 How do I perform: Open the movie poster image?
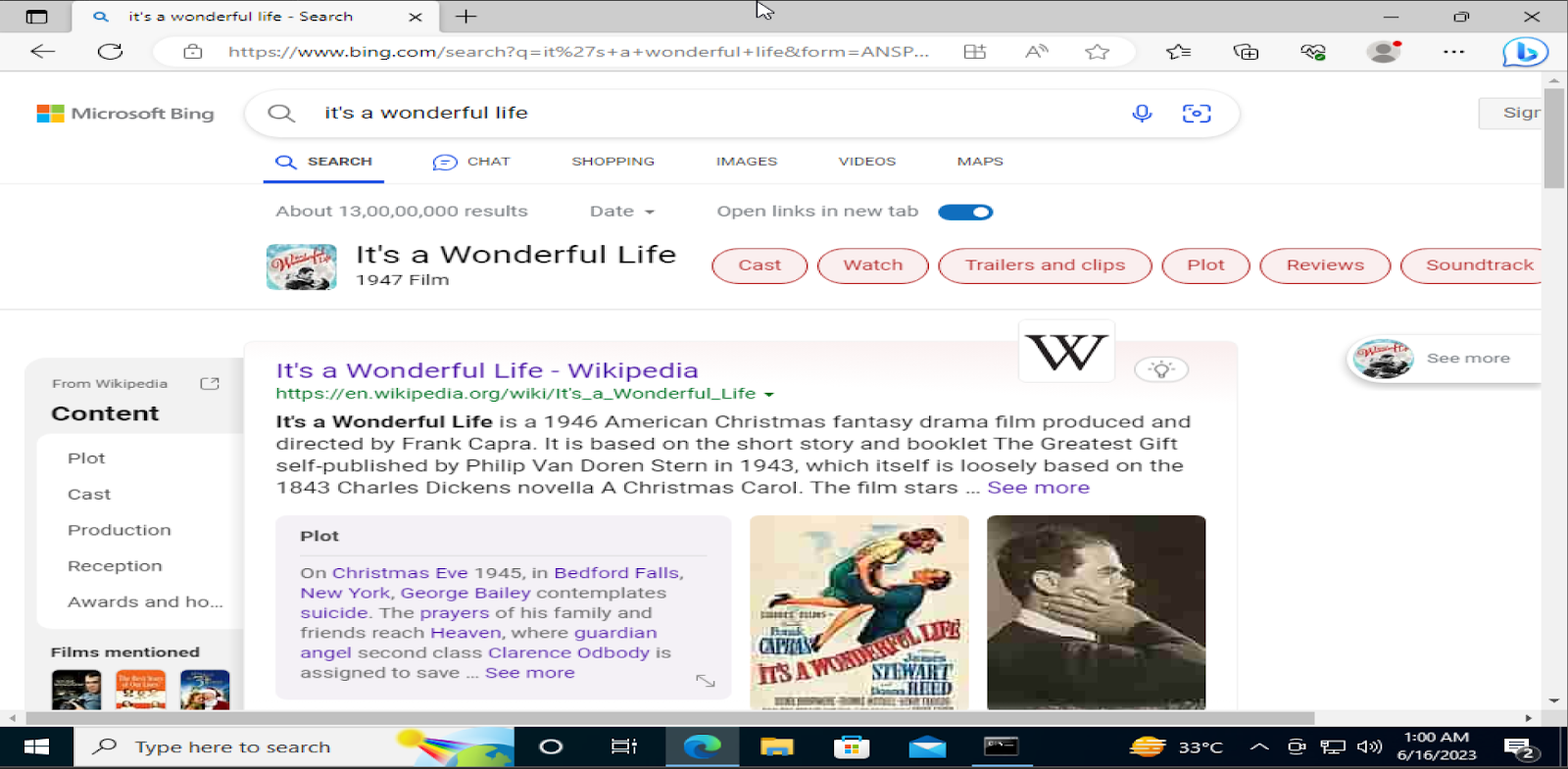859,612
